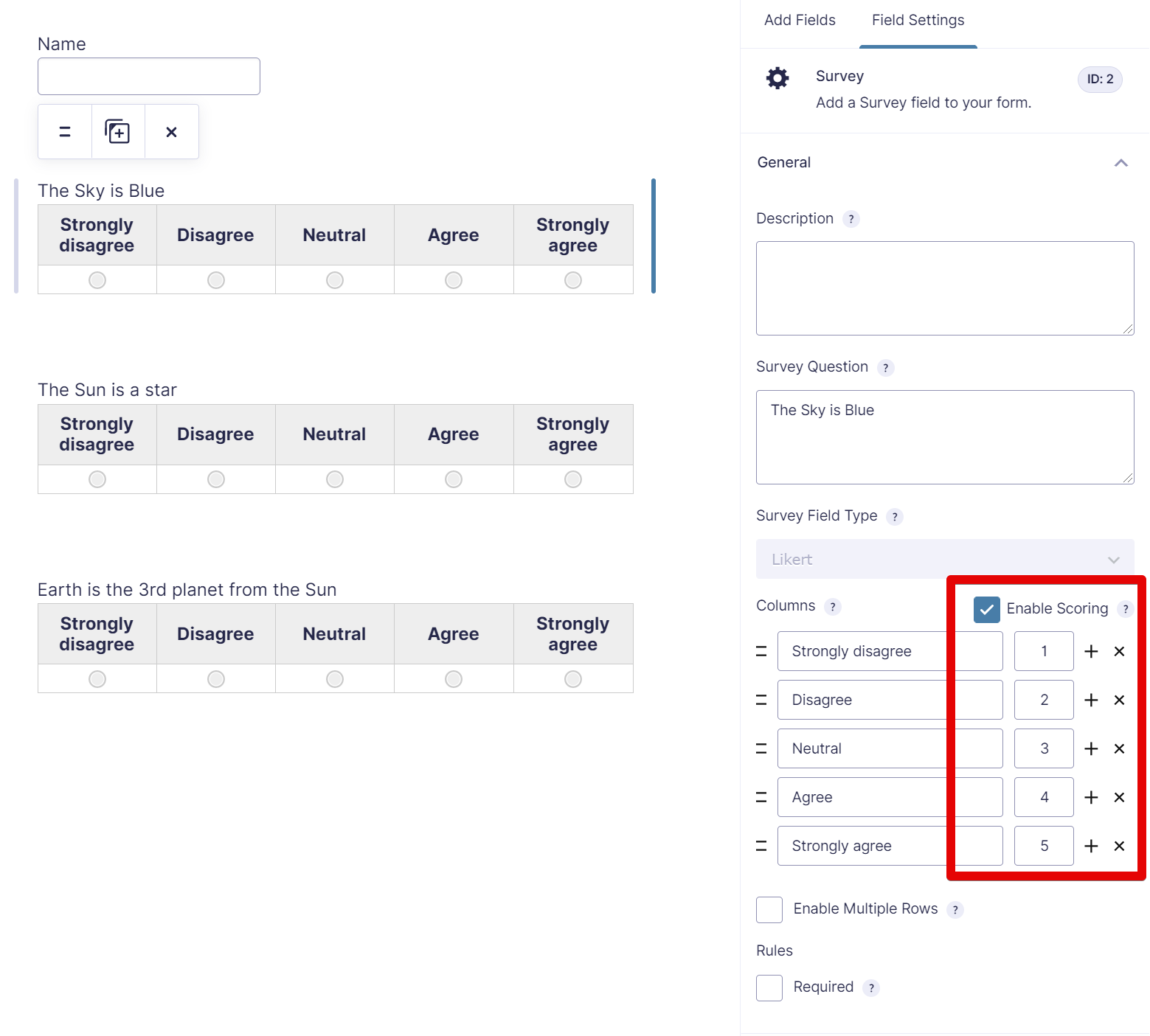
Task: Delete the Name field with the X icon
Action: tap(171, 132)
